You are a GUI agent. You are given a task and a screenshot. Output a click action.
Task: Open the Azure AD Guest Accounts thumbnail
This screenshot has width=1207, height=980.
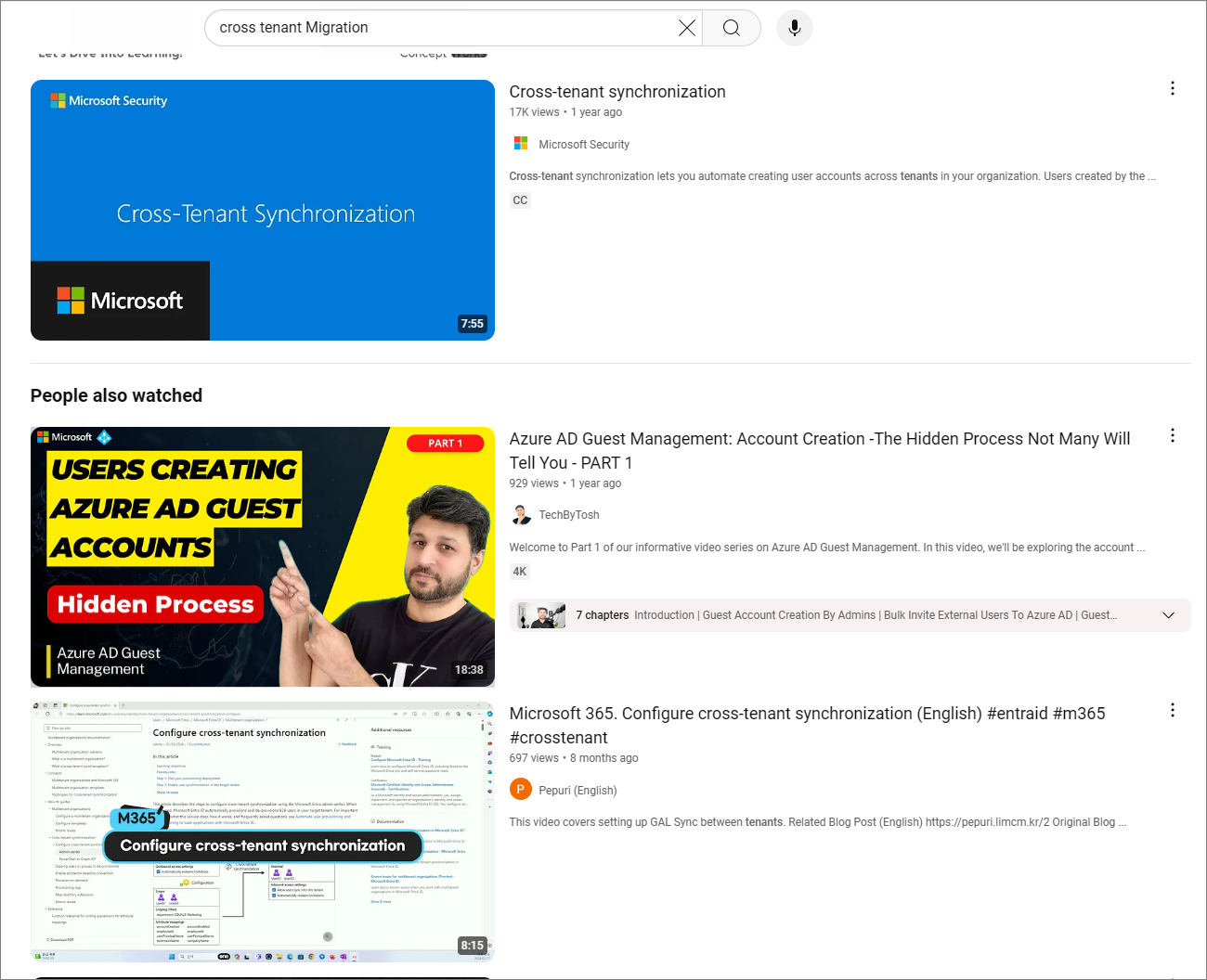click(263, 557)
